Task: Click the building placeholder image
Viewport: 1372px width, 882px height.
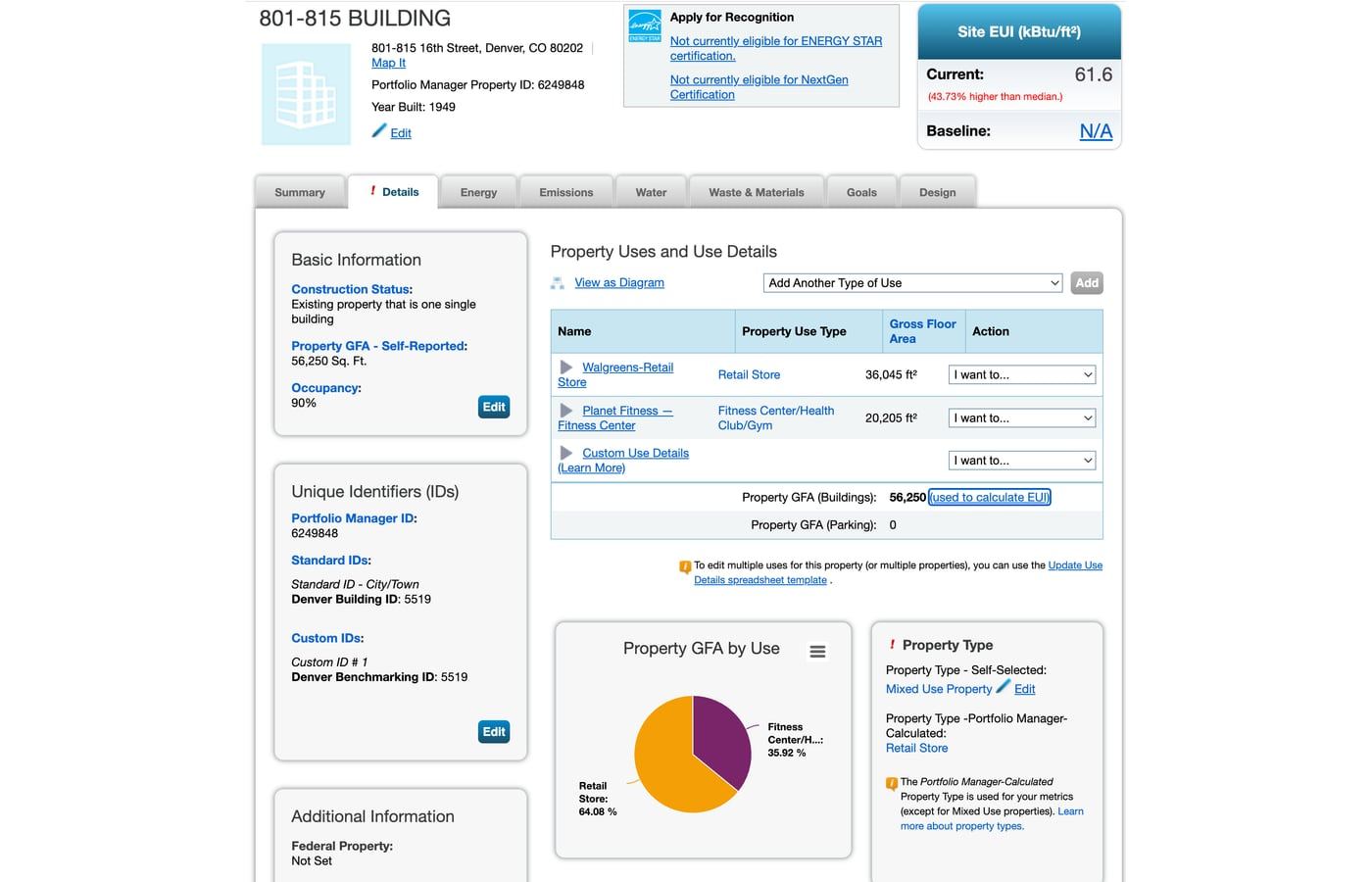Action: (306, 95)
